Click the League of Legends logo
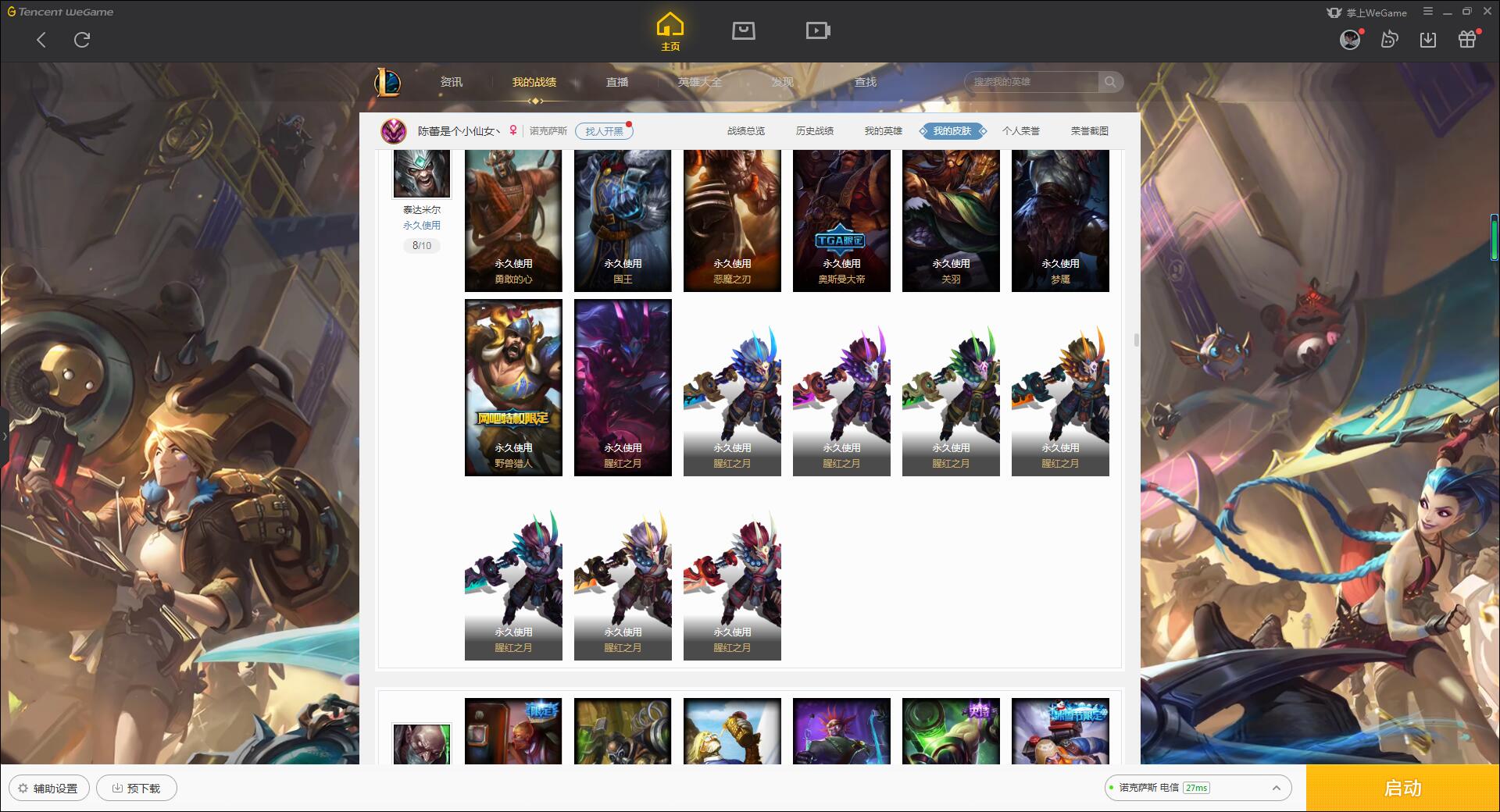 tap(387, 82)
